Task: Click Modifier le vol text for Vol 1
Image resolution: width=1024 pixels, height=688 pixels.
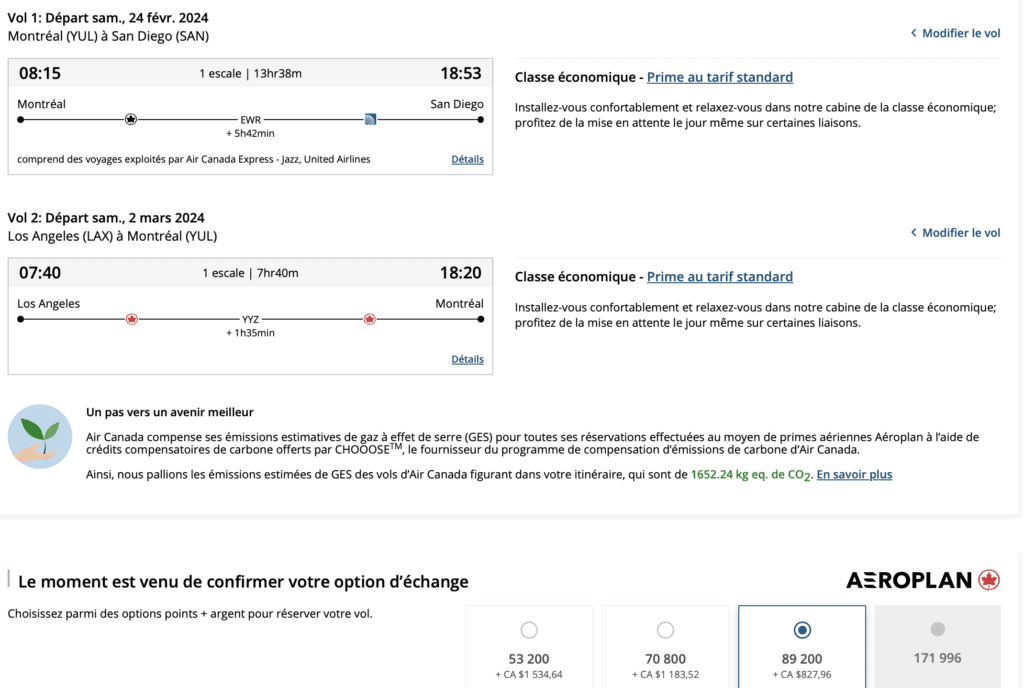Action: [961, 33]
